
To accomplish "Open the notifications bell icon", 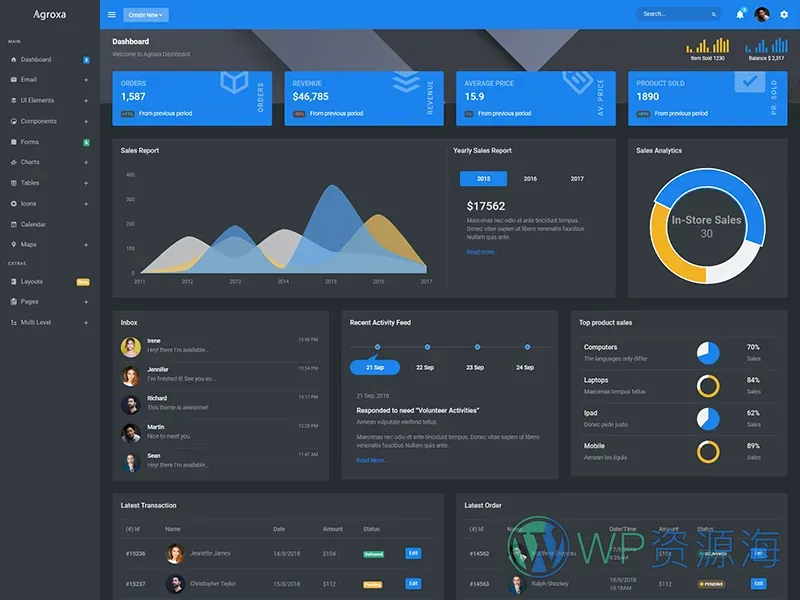I will coord(740,14).
